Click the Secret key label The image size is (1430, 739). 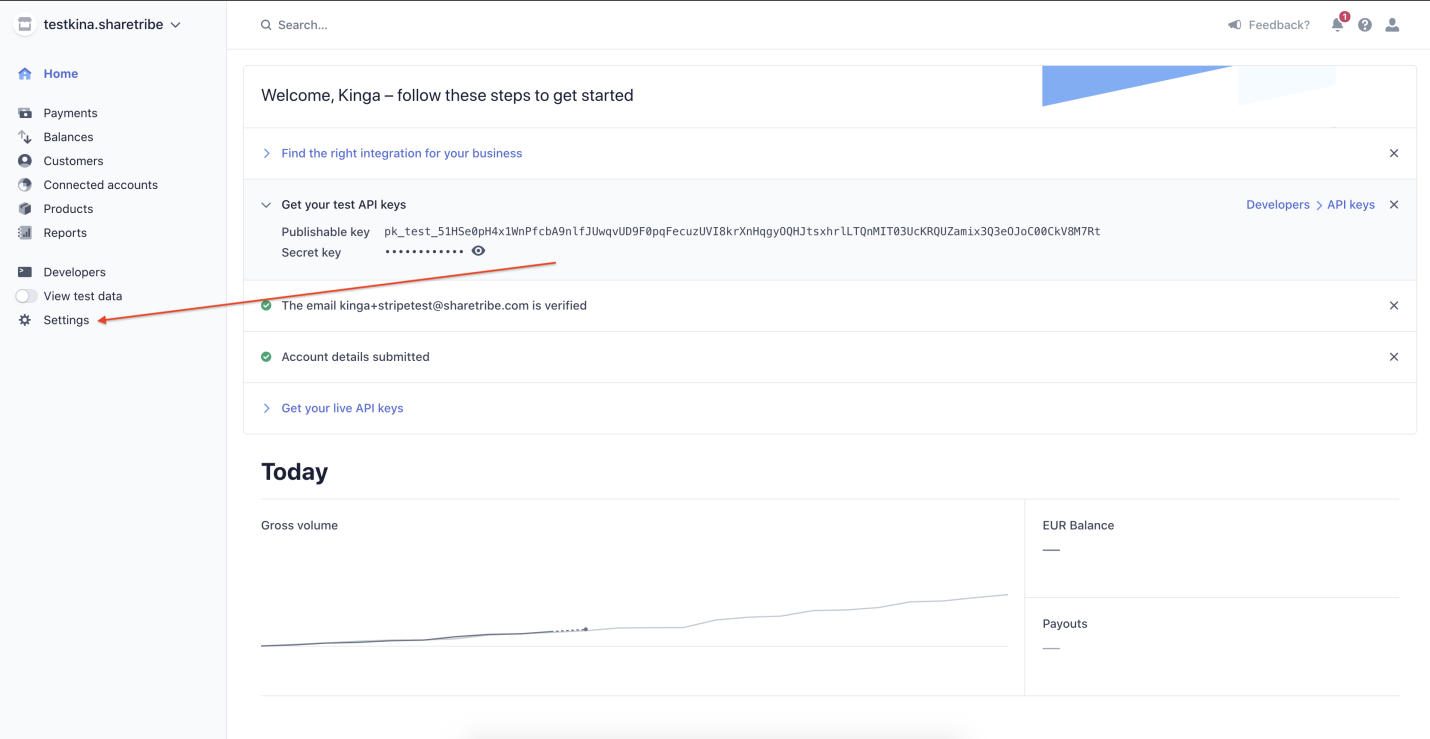311,253
